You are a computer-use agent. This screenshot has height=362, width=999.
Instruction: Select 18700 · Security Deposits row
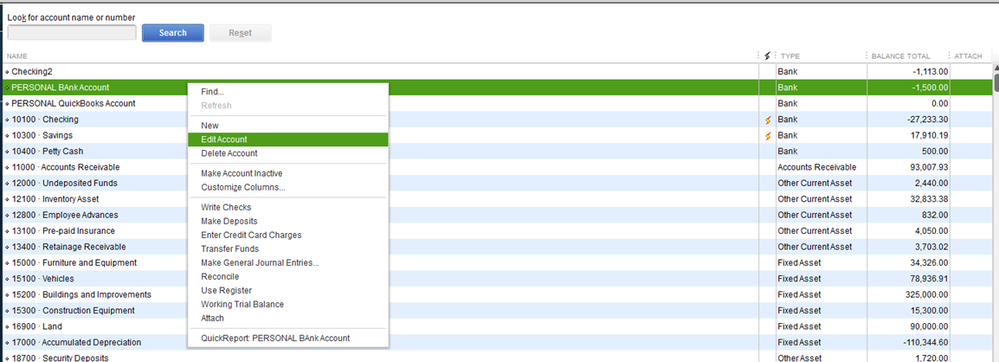click(497, 356)
